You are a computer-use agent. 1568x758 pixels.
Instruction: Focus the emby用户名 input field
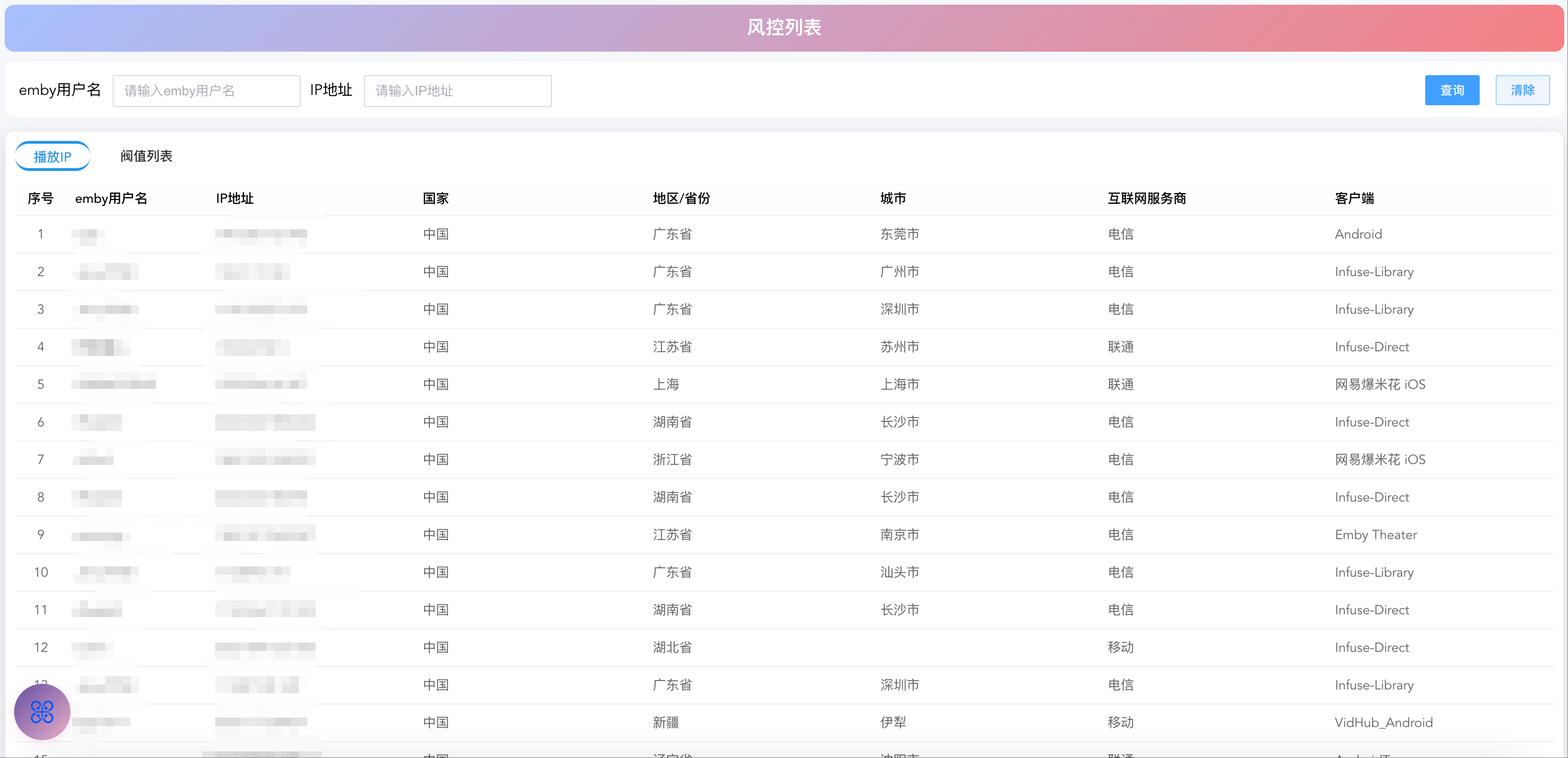click(206, 91)
